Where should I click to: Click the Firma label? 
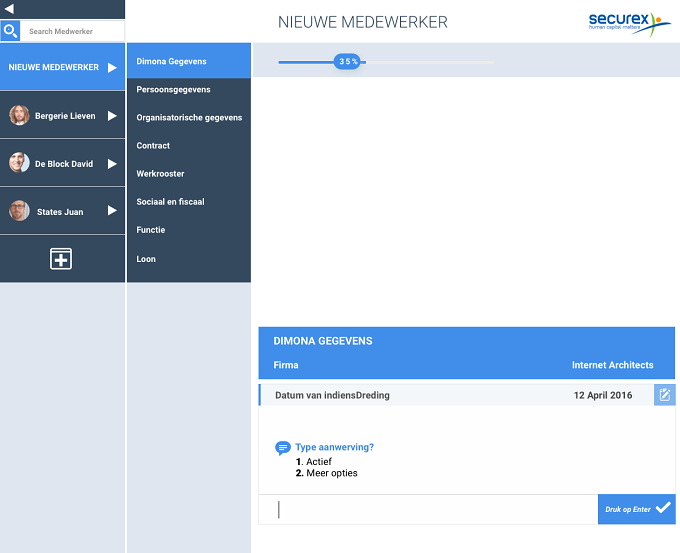click(286, 365)
